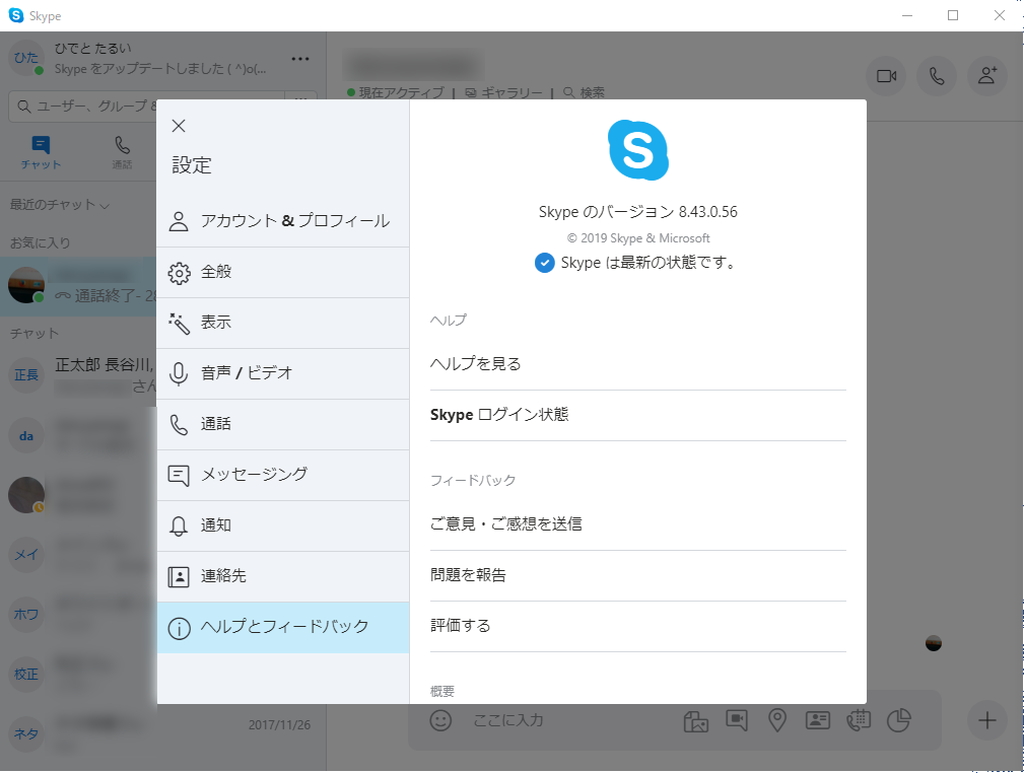Send a contact card
Viewport: 1024px width, 773px height.
pos(818,720)
